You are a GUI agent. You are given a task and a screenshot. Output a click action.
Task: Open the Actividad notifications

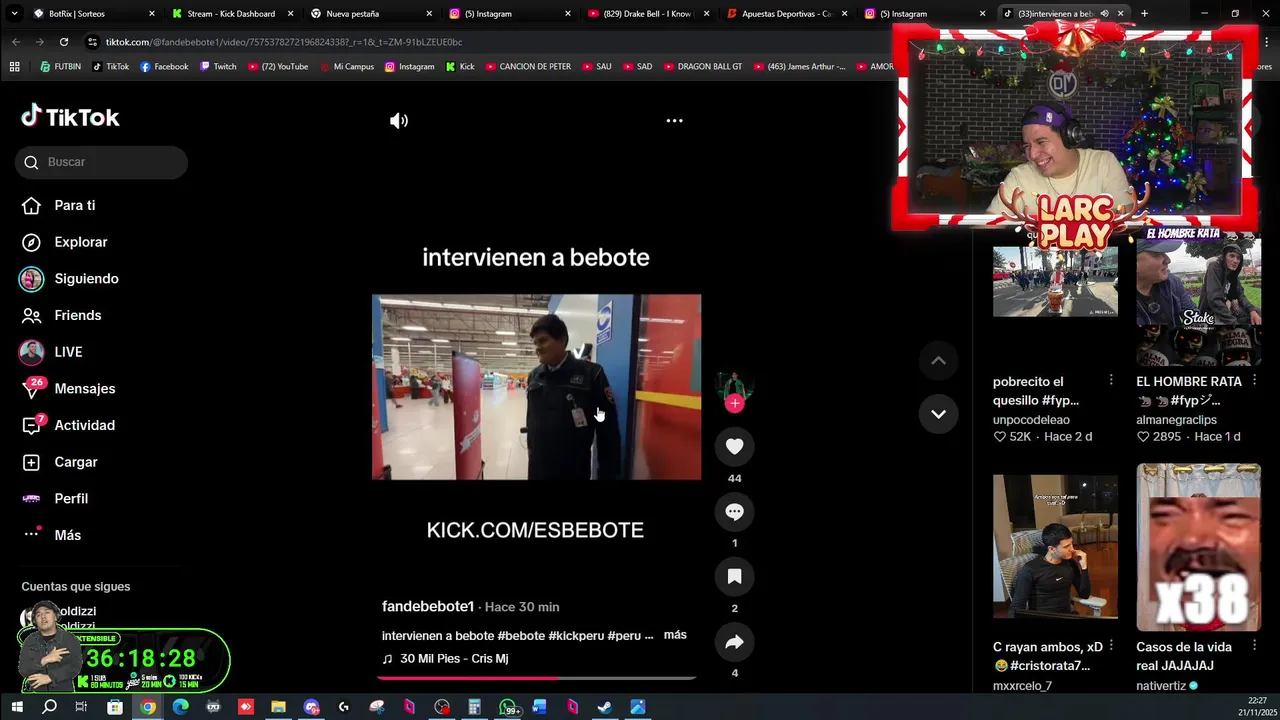click(x=68, y=425)
